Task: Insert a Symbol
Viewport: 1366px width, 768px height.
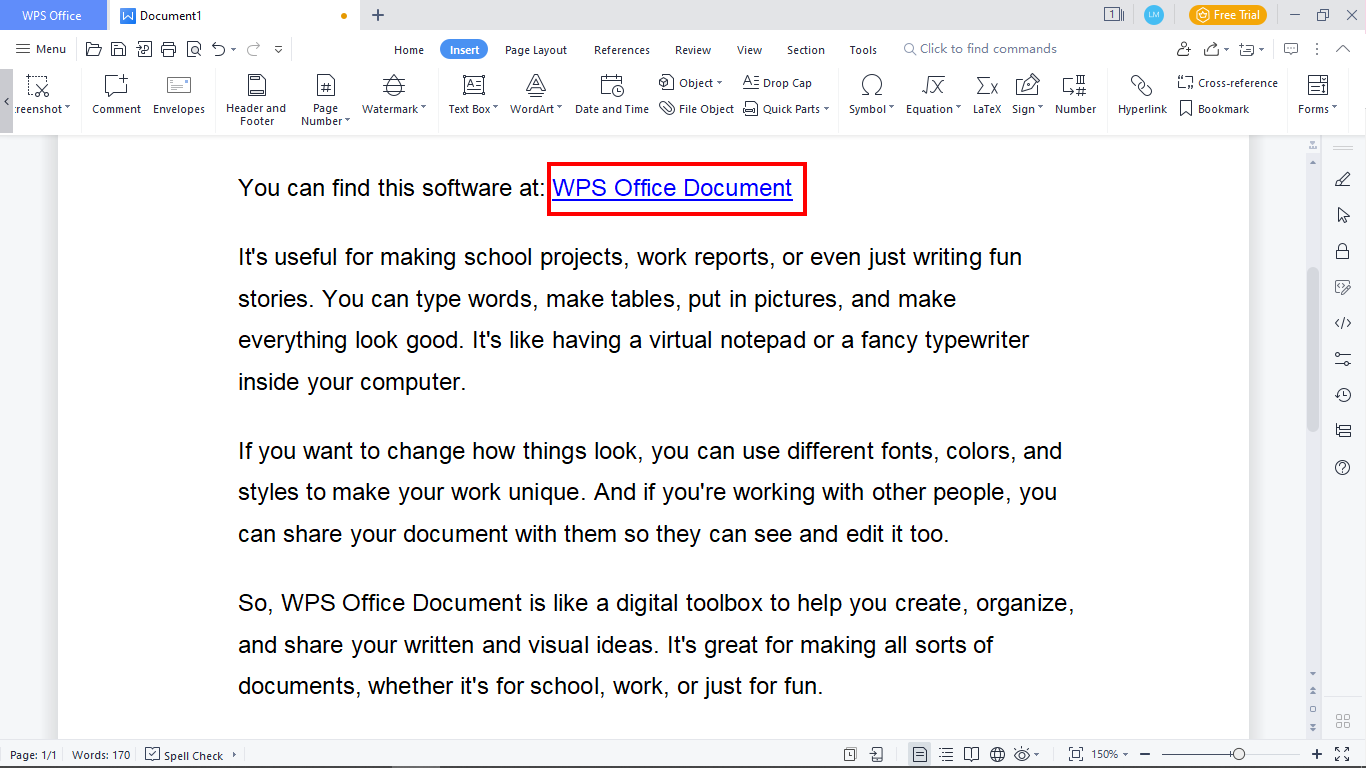Action: tap(867, 95)
